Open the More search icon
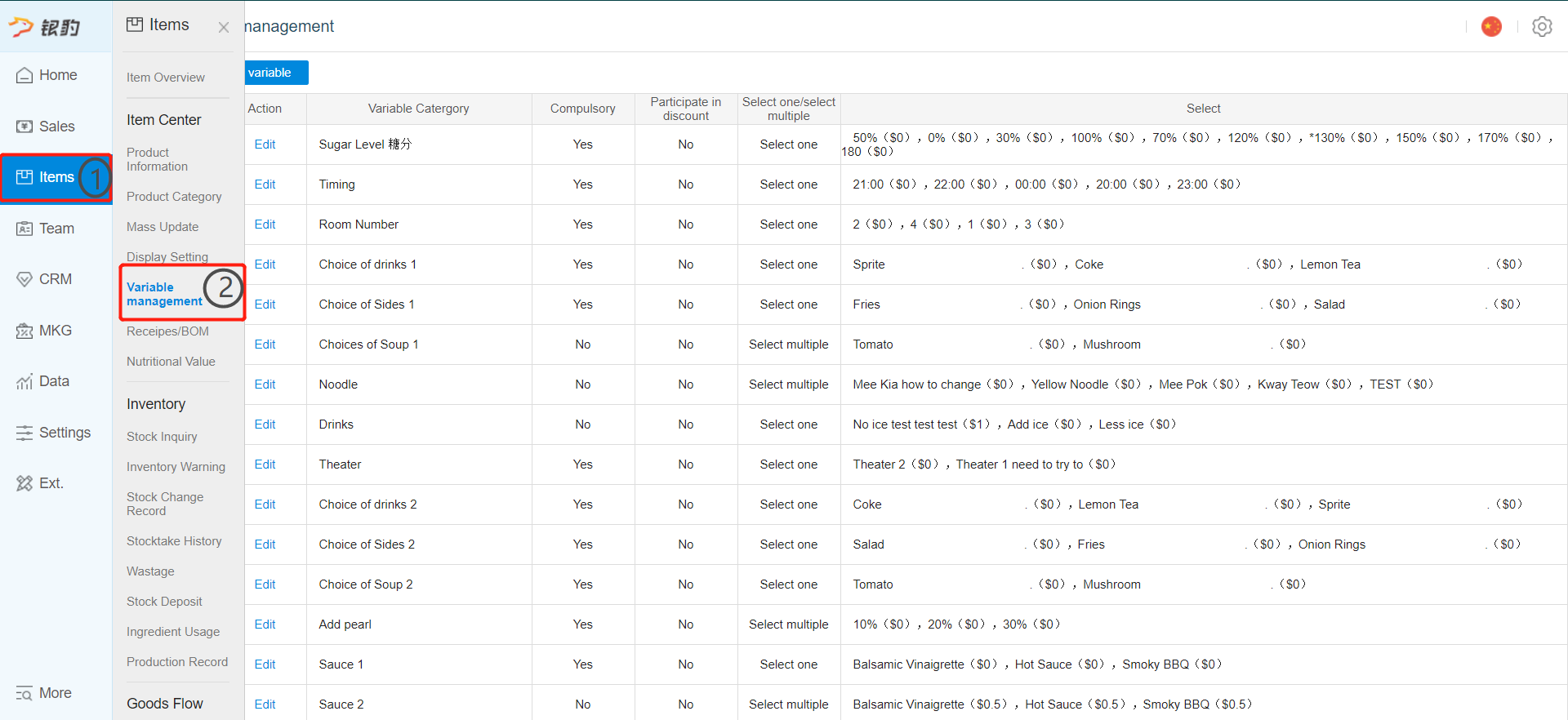This screenshot has height=720, width=1568. pyautogui.click(x=24, y=693)
